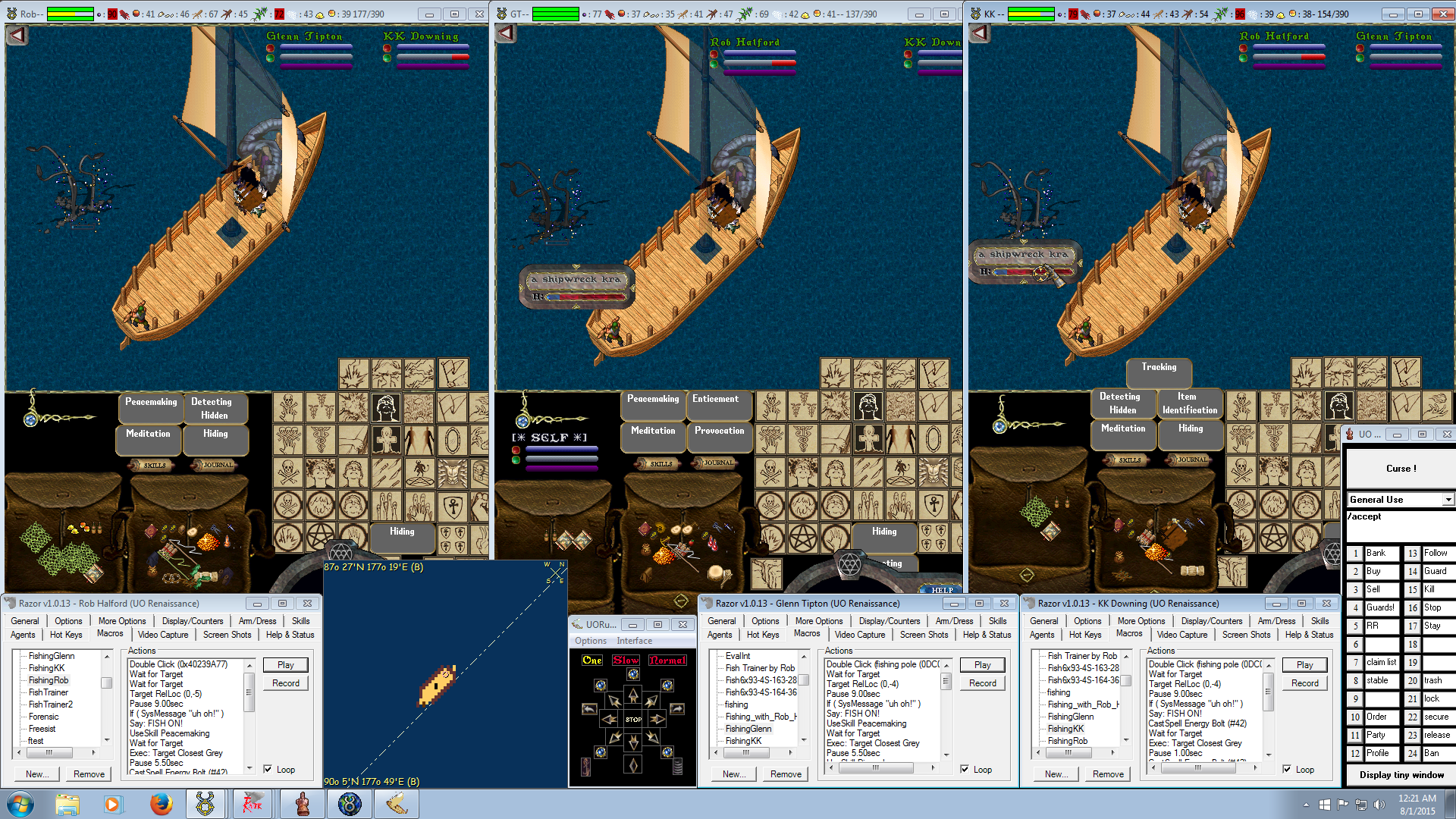
Task: Select FishTrainer2 macro in Rob Halford Razor
Action: pos(51,704)
